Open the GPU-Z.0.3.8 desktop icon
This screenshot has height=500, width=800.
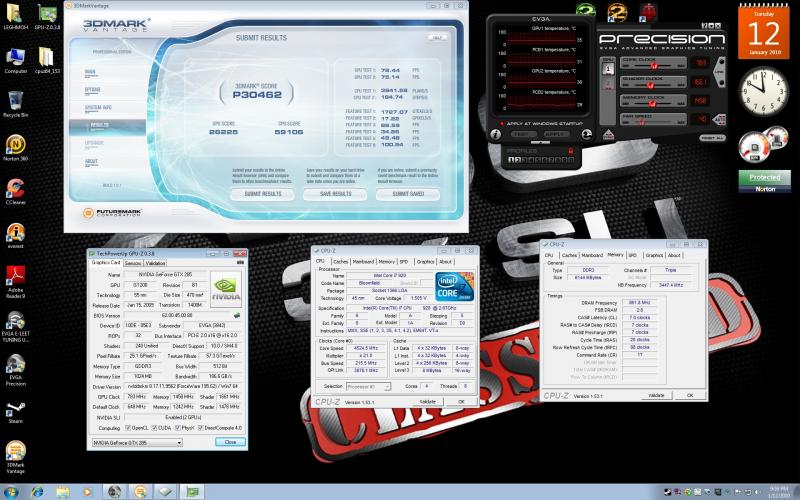pyautogui.click(x=47, y=16)
